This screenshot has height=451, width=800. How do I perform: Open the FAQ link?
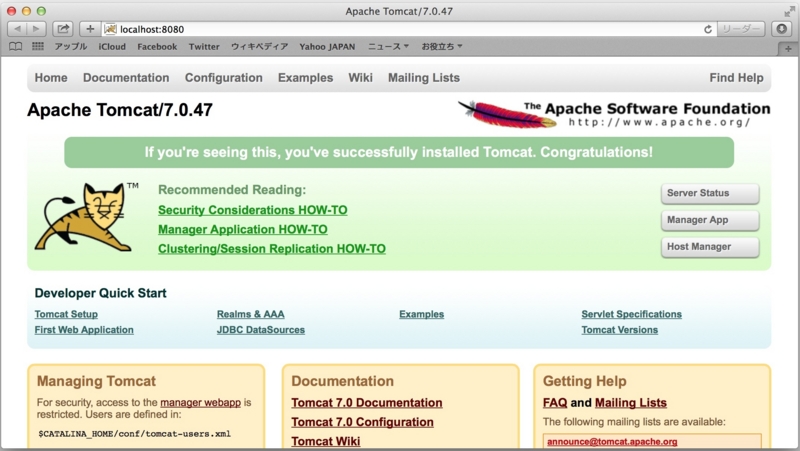click(555, 403)
